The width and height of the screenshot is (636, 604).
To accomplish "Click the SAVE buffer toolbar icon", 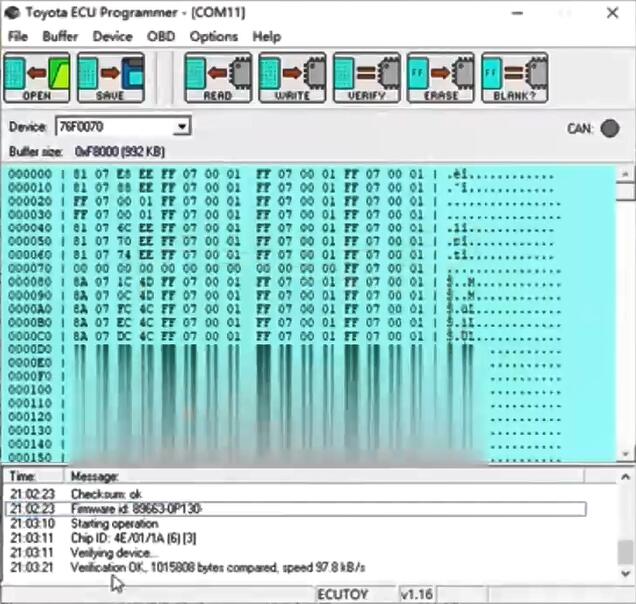I will pos(111,77).
